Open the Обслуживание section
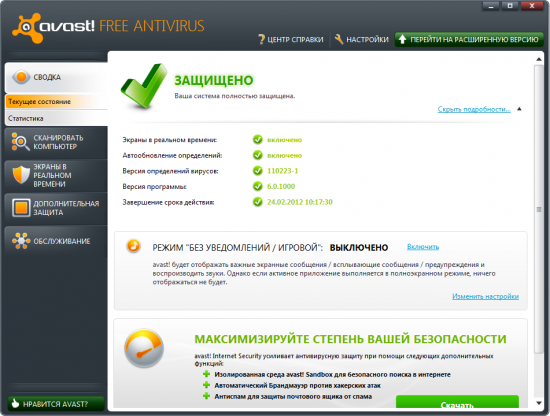Screen dimensions: 550x416 point(56,241)
